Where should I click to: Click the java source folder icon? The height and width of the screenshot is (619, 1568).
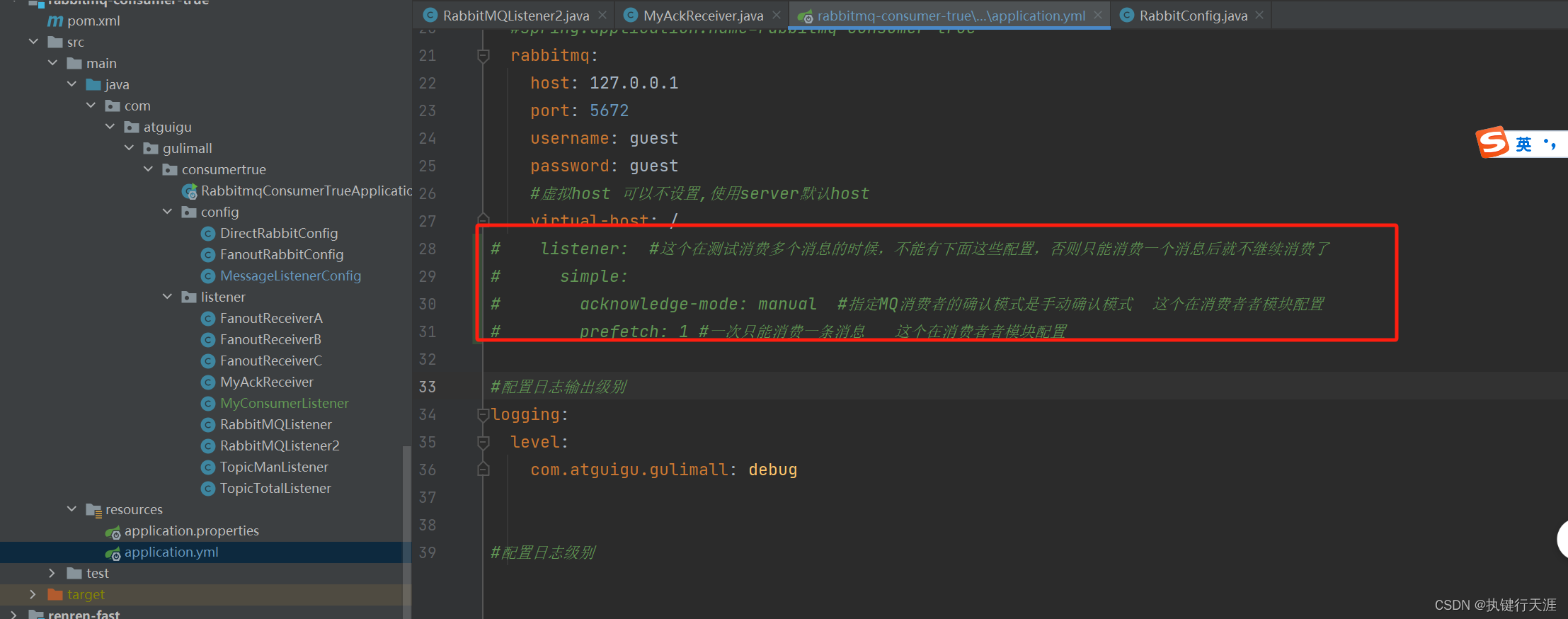pyautogui.click(x=93, y=84)
